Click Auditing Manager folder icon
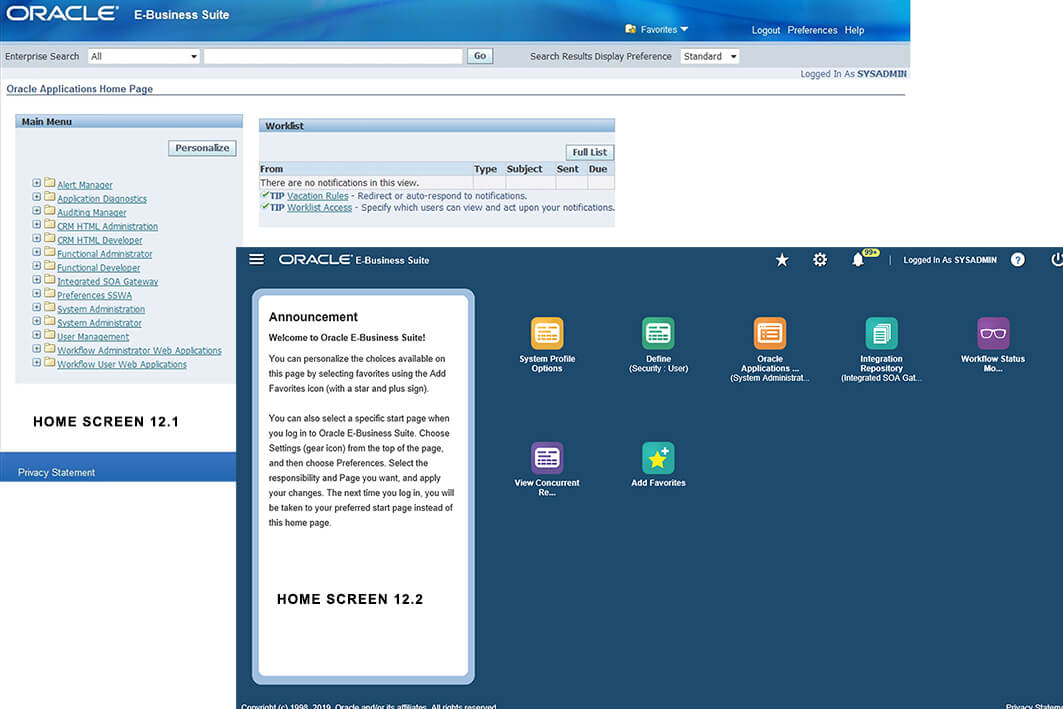 [49, 210]
